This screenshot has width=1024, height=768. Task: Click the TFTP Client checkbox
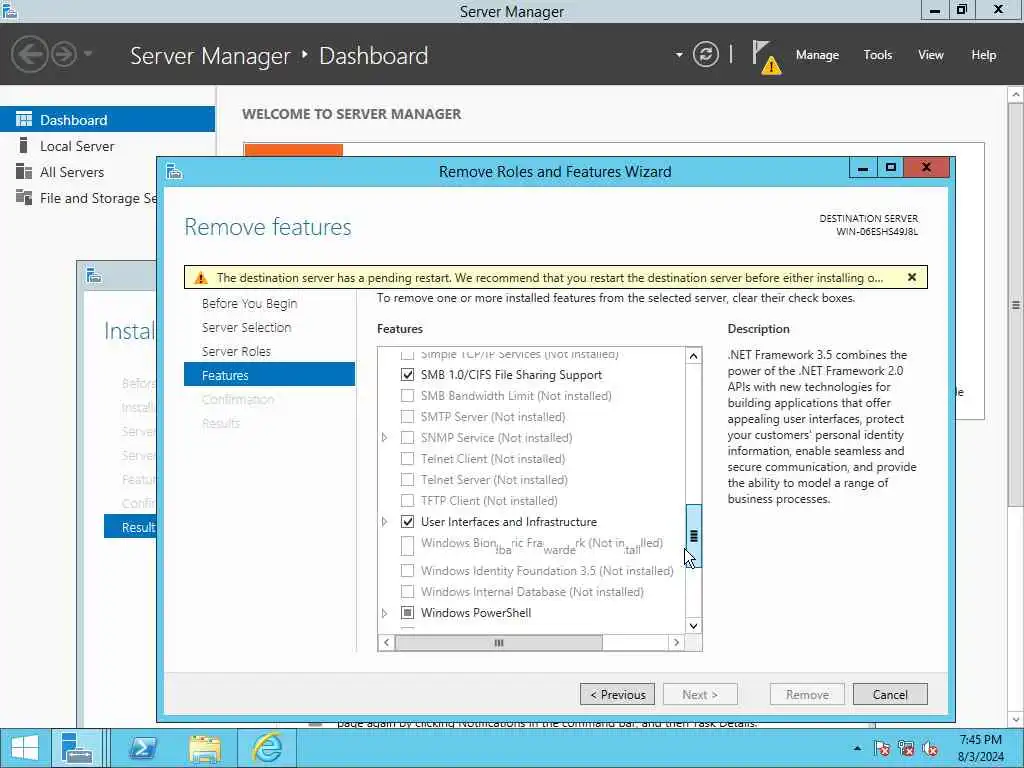pyautogui.click(x=408, y=501)
